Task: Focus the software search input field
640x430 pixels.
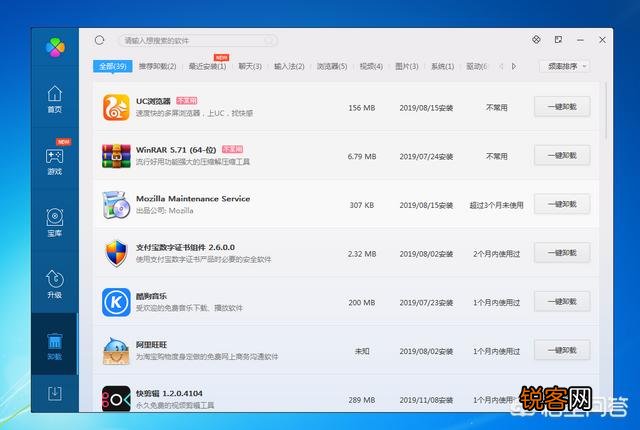Action: [198, 40]
